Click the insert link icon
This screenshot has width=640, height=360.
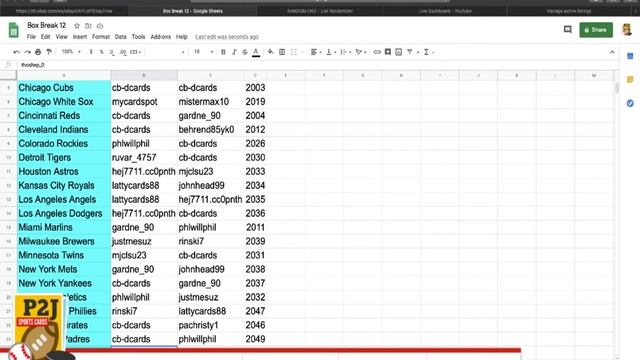377,52
